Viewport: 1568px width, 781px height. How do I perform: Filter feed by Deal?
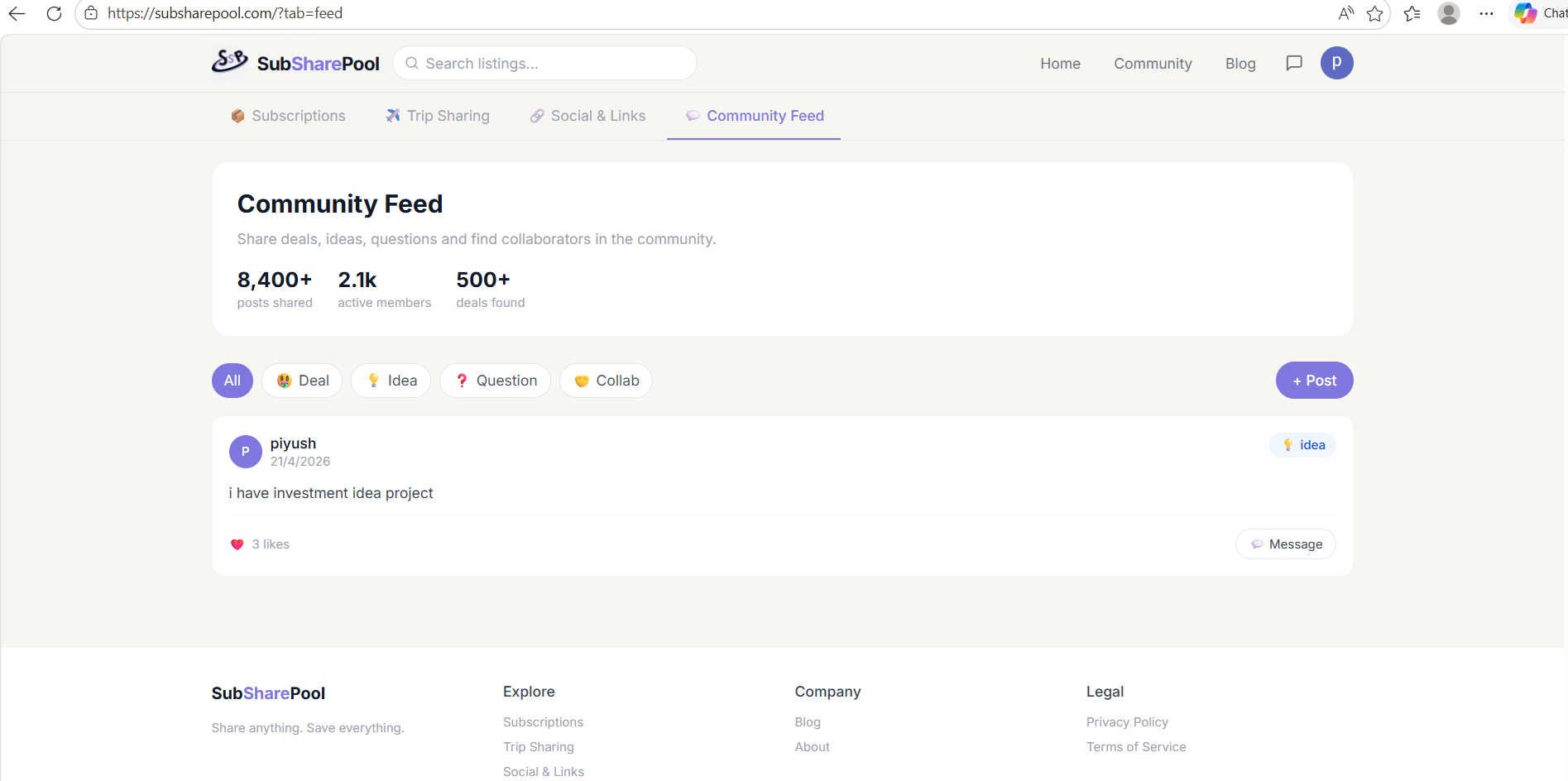pyautogui.click(x=302, y=381)
